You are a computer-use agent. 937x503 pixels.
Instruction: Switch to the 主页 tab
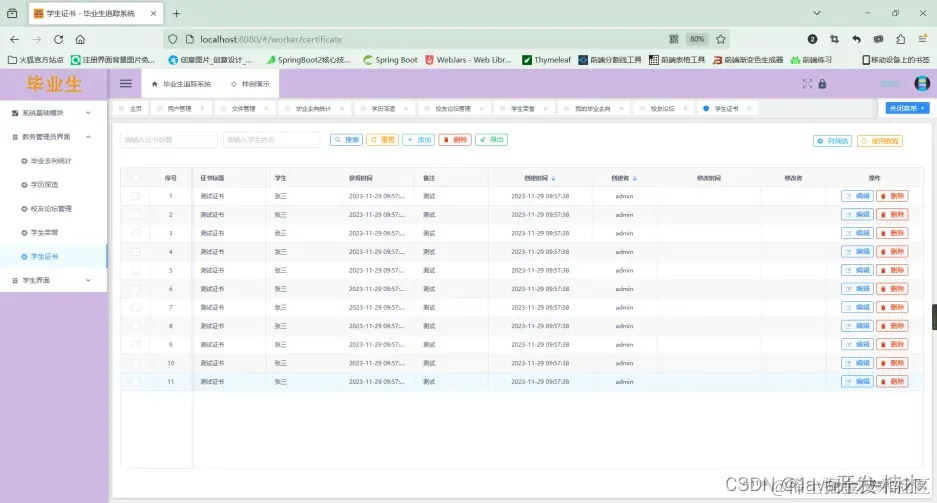click(131, 109)
